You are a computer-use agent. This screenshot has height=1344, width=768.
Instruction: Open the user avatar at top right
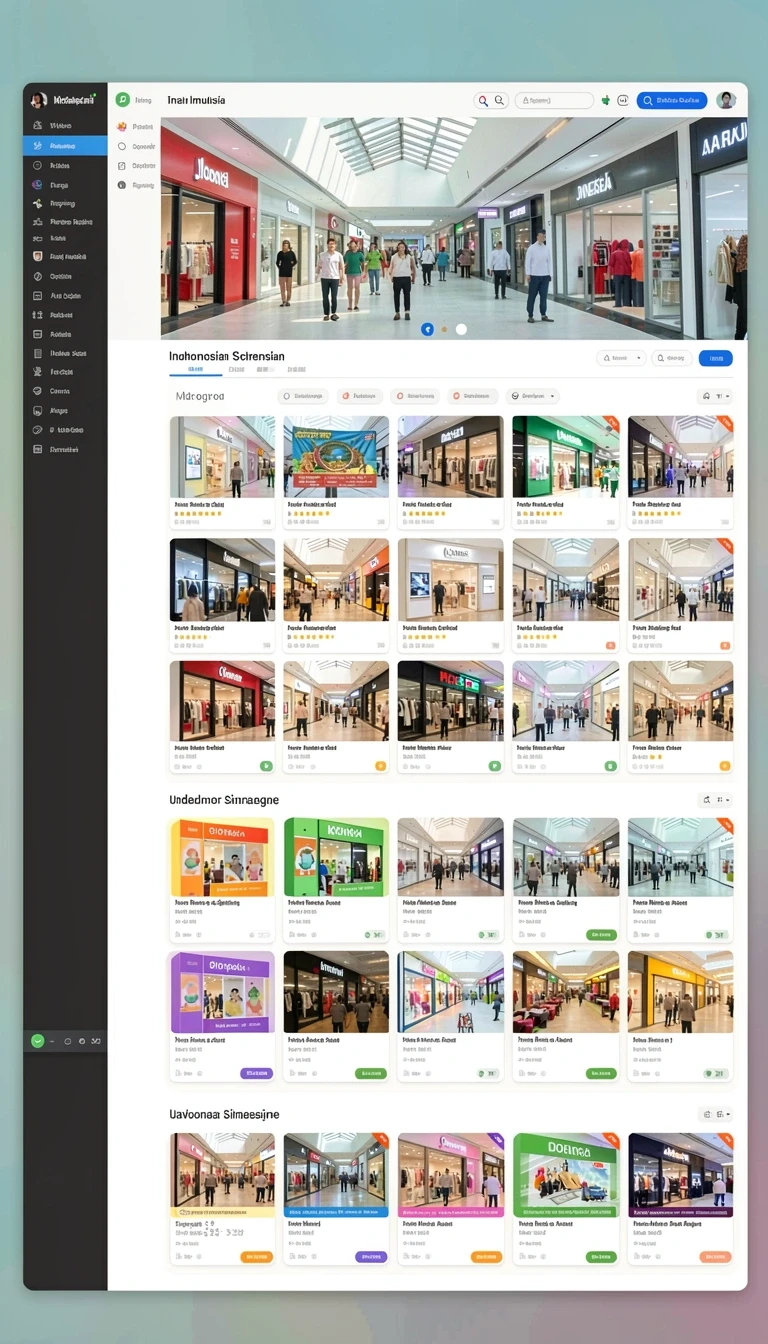pyautogui.click(x=726, y=100)
